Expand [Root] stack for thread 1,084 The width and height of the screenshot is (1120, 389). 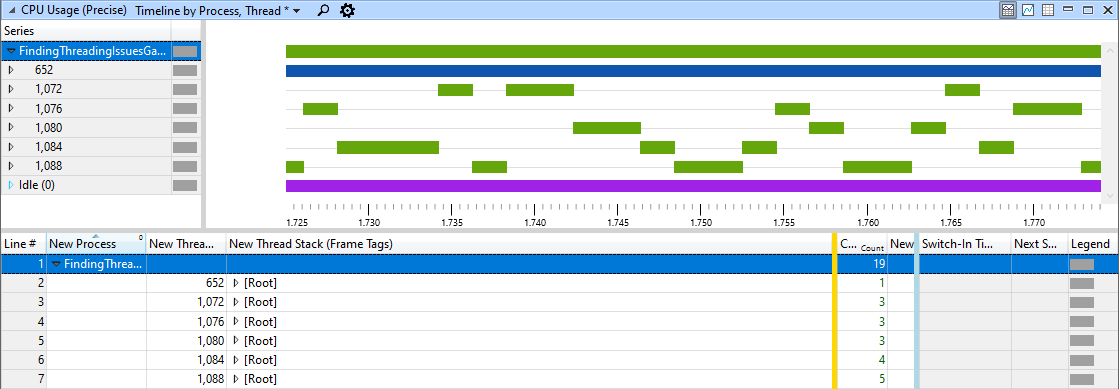236,360
